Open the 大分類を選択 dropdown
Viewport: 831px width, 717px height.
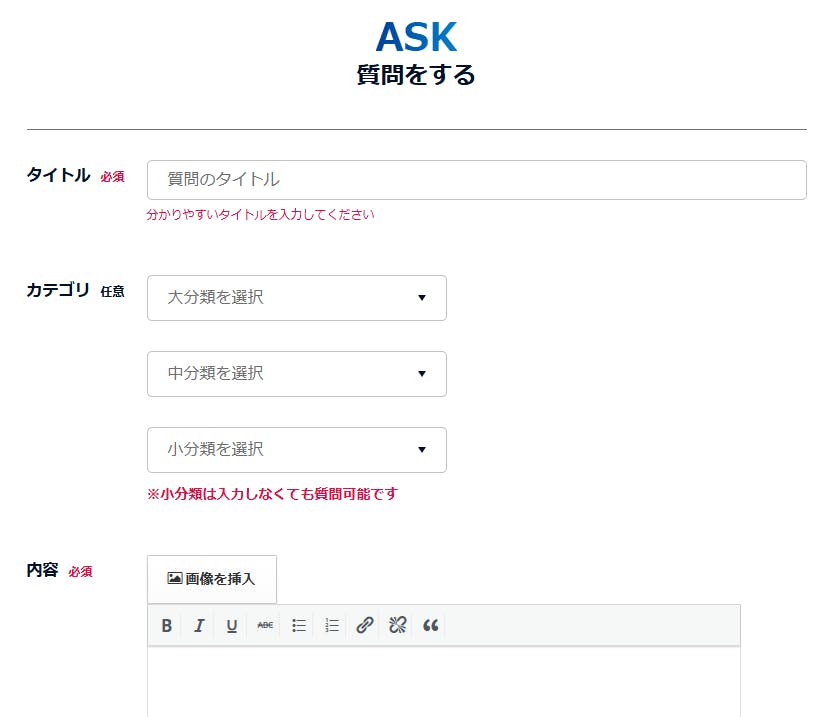[296, 298]
